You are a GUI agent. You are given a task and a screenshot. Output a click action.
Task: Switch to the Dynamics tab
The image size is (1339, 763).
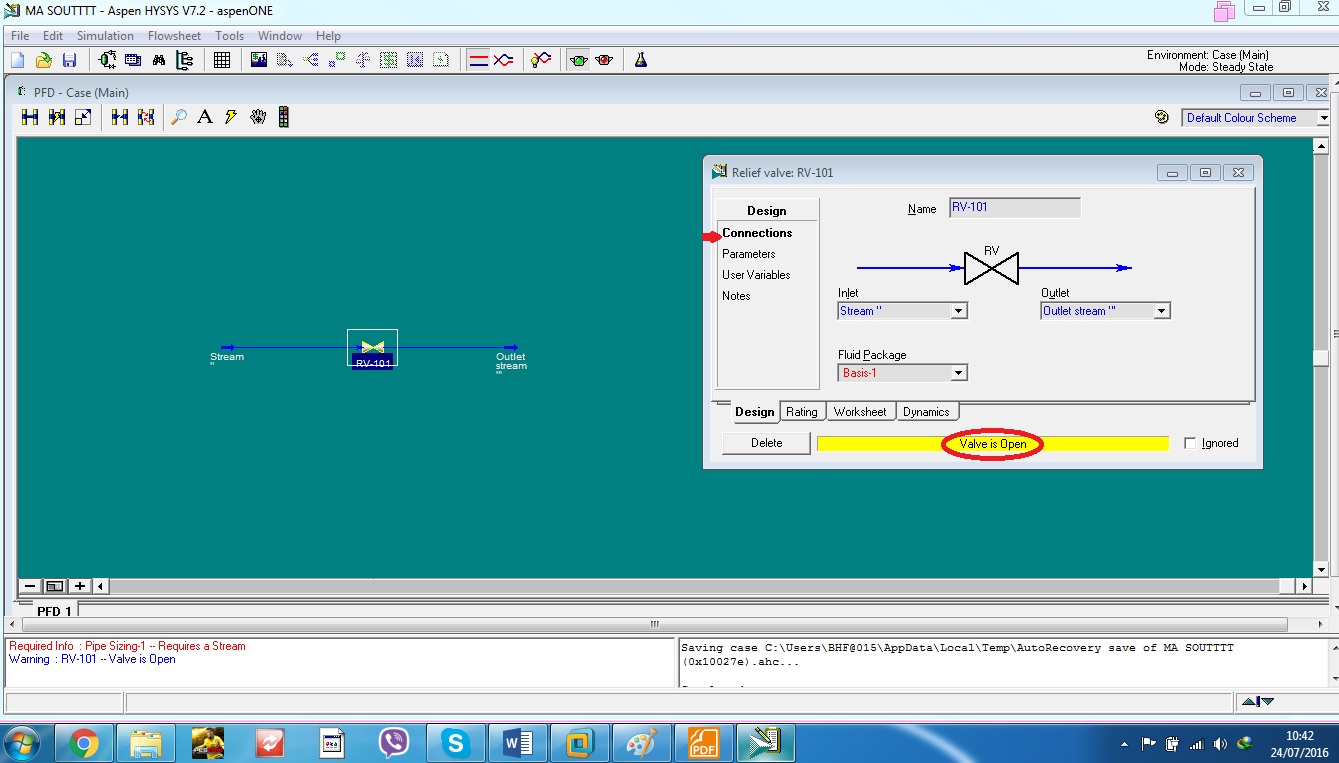pos(927,412)
